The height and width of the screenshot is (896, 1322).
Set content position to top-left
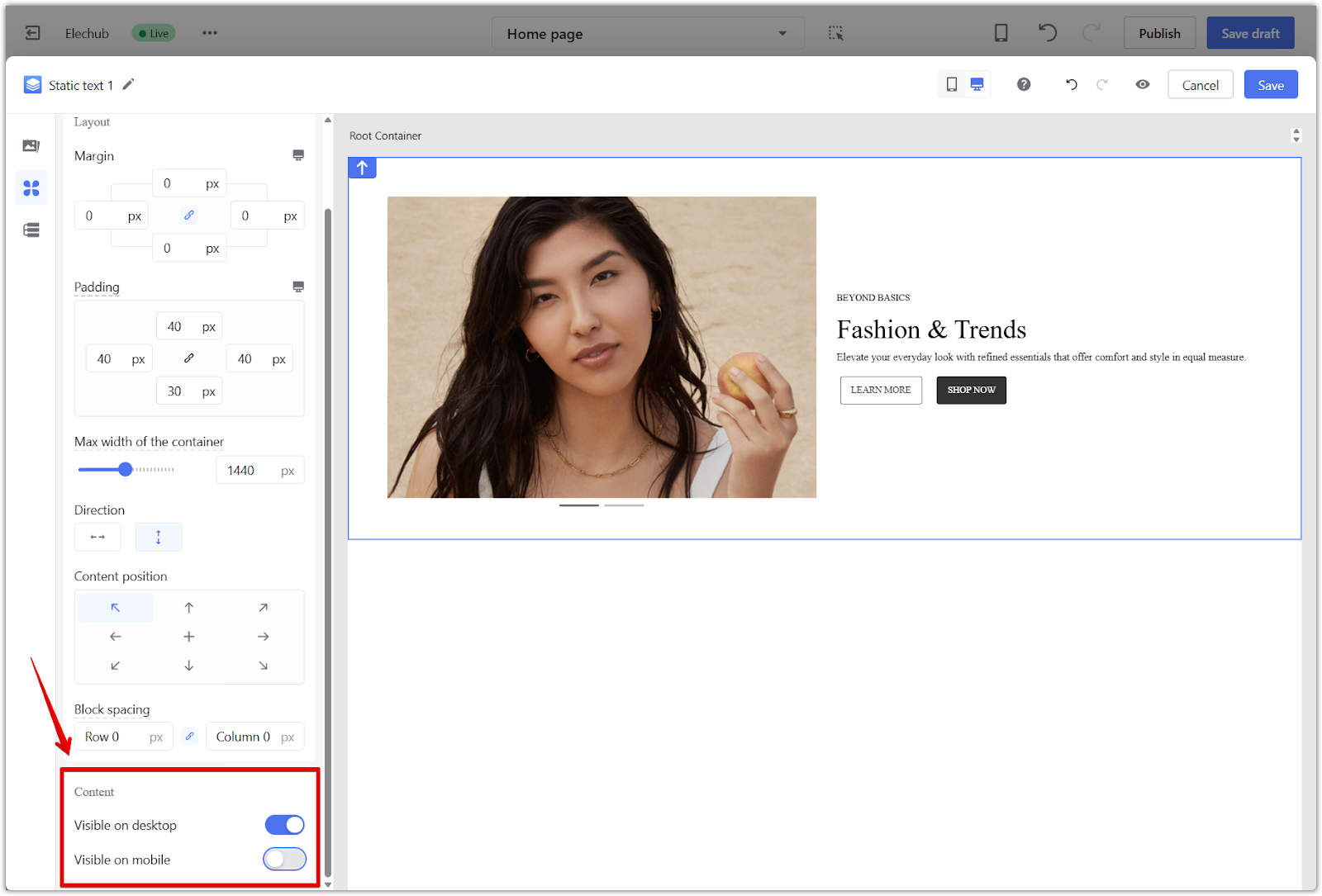(116, 608)
